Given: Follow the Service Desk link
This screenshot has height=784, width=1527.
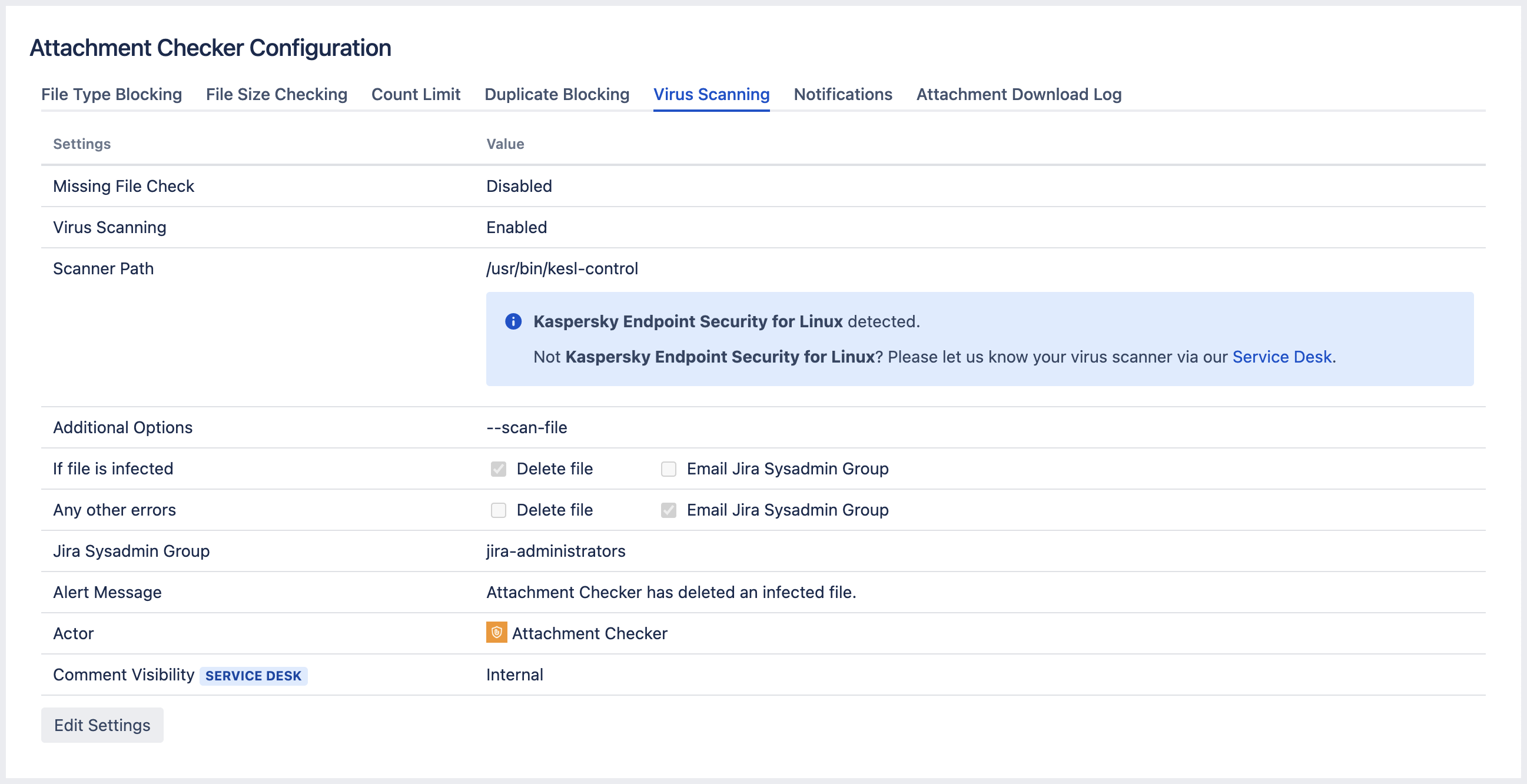Looking at the screenshot, I should [1282, 357].
